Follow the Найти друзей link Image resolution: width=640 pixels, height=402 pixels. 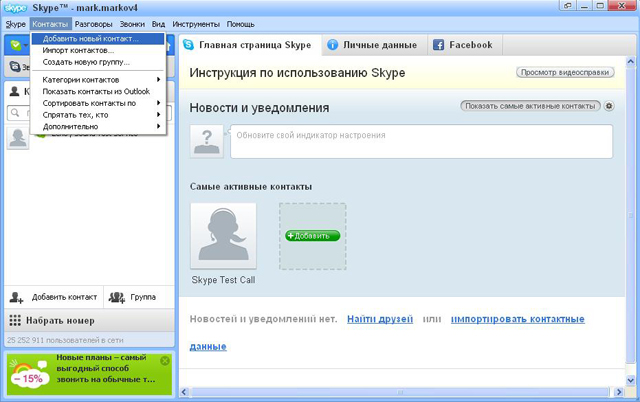(x=380, y=319)
